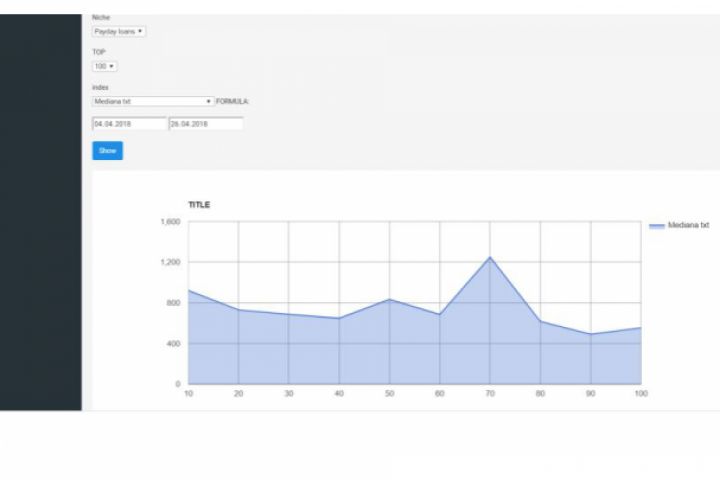
Task: Click the Index field label
Action: click(x=100, y=87)
